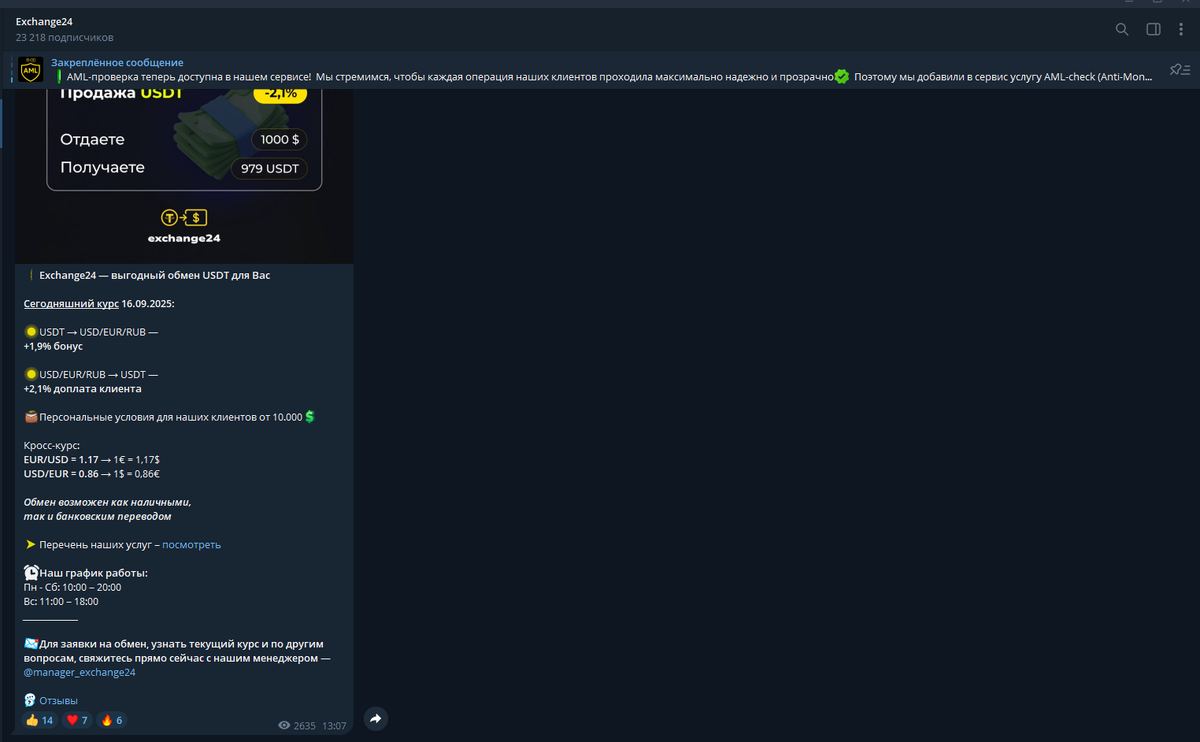Screen dimensions: 1200x742
Task: Click the share arrow button beside the post
Action: (x=375, y=718)
